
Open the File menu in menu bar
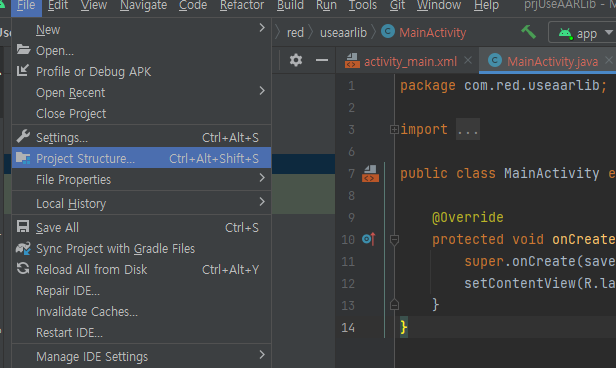click(26, 5)
